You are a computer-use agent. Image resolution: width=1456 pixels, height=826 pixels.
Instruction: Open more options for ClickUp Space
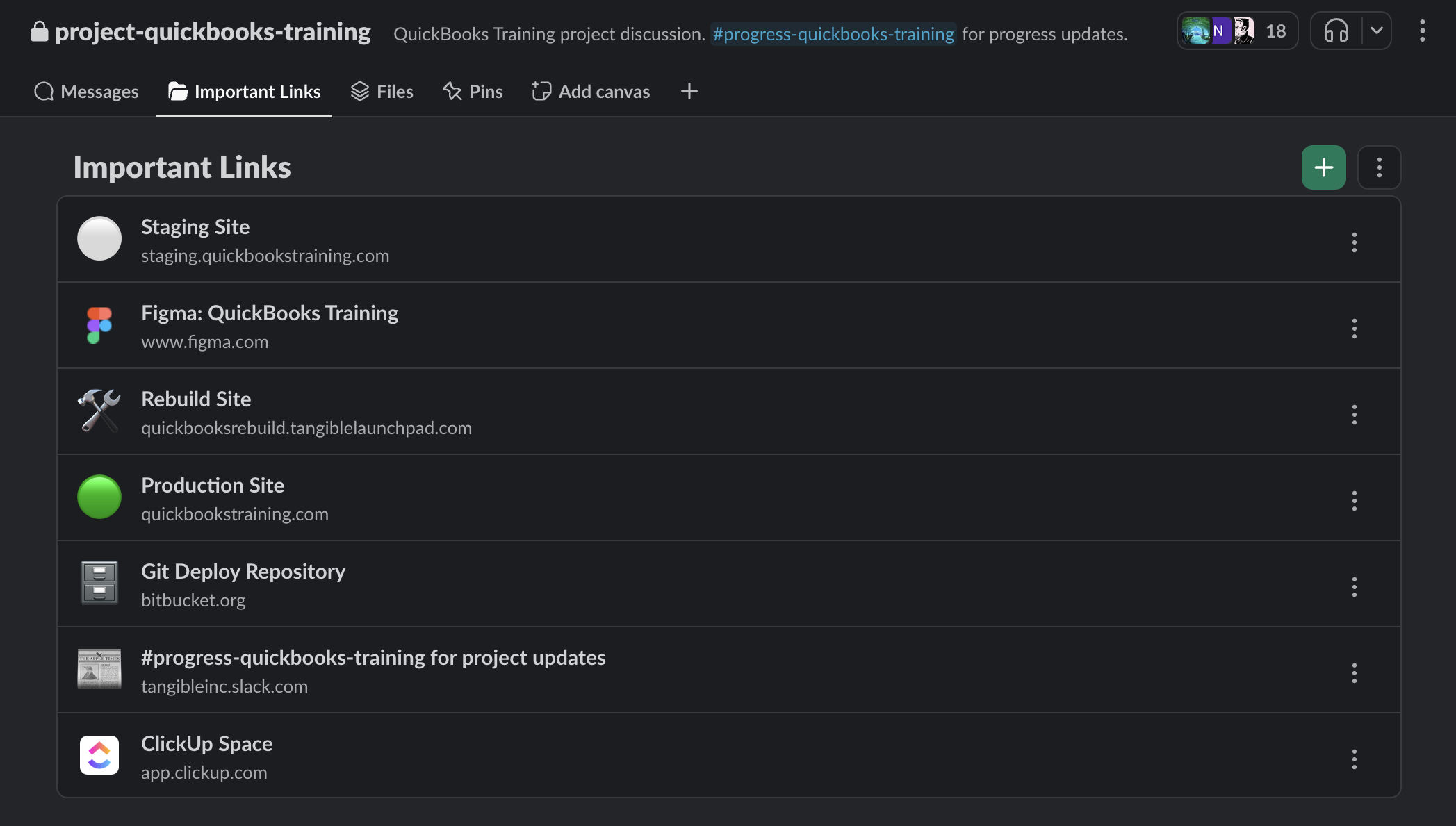(x=1354, y=759)
